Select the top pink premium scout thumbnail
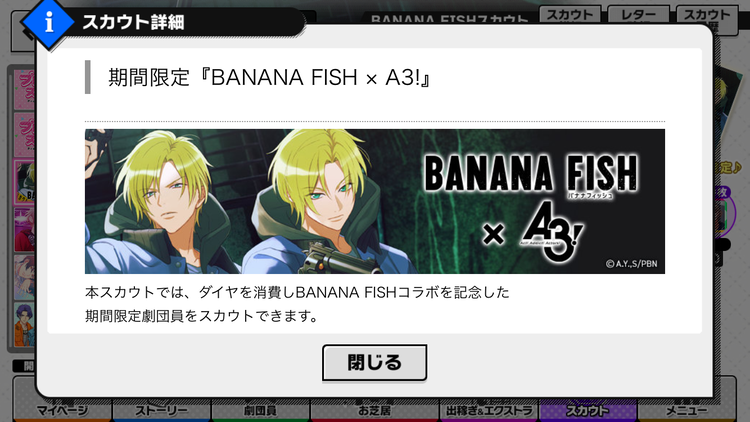750x422 pixels. [24, 89]
